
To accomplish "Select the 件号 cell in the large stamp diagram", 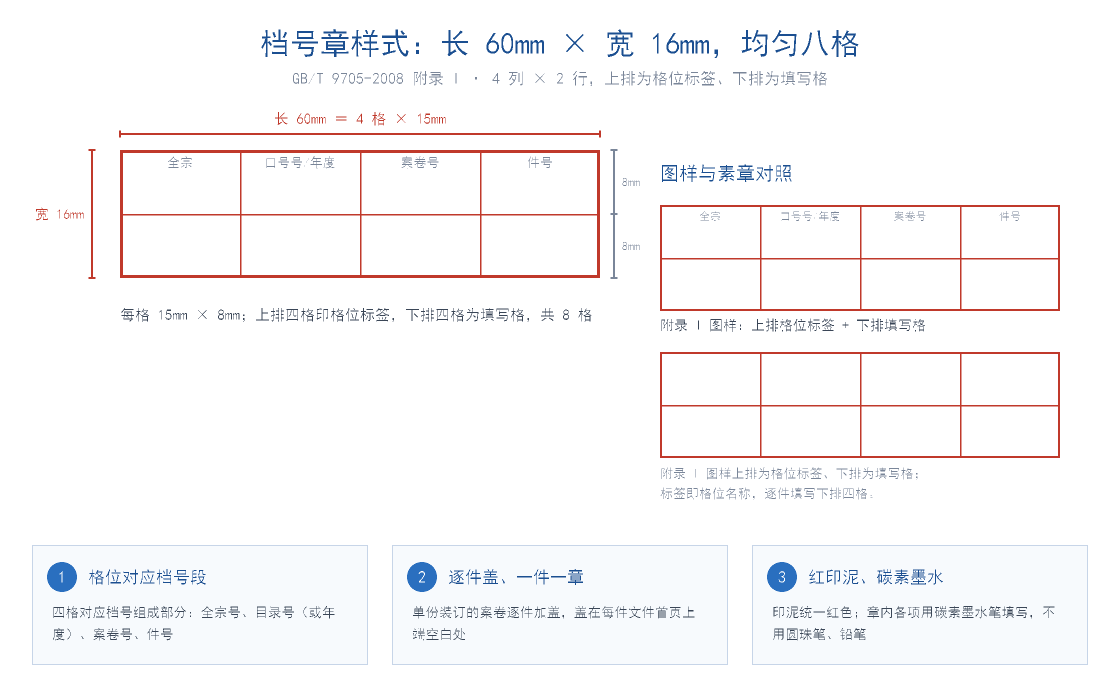I will tap(540, 183).
